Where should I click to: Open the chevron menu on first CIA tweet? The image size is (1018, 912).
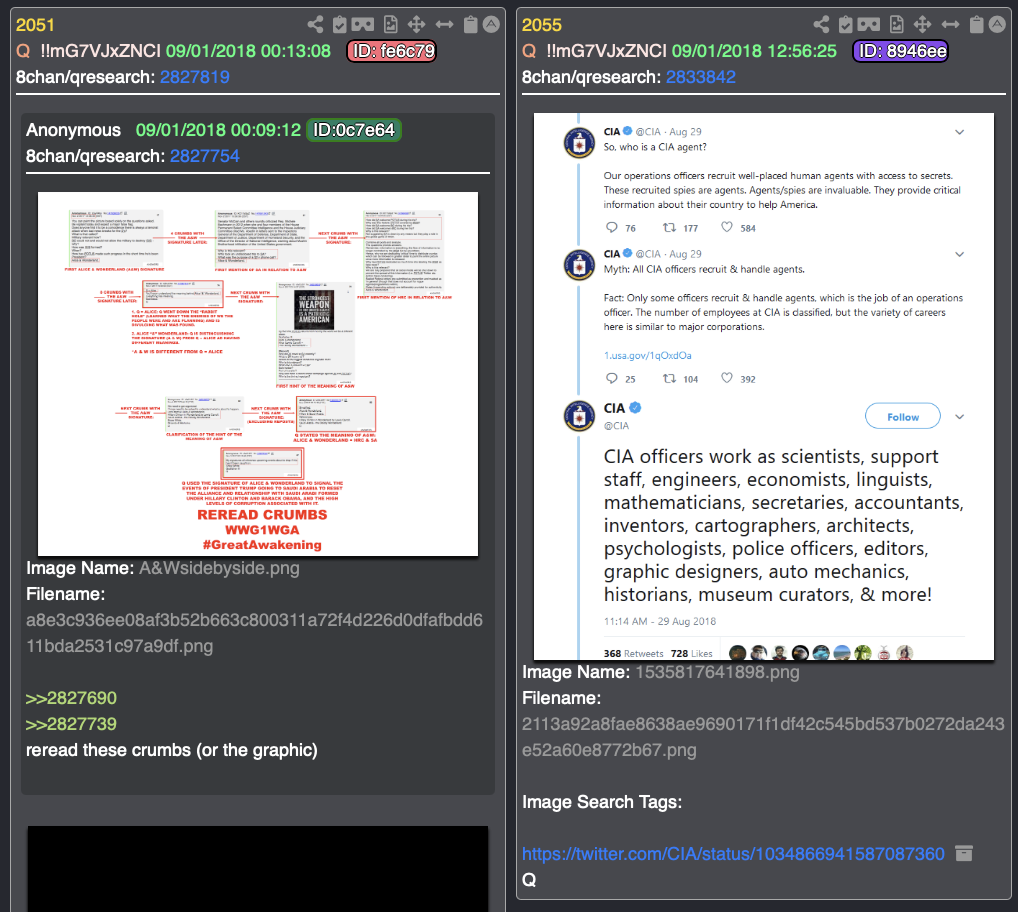pos(960,132)
